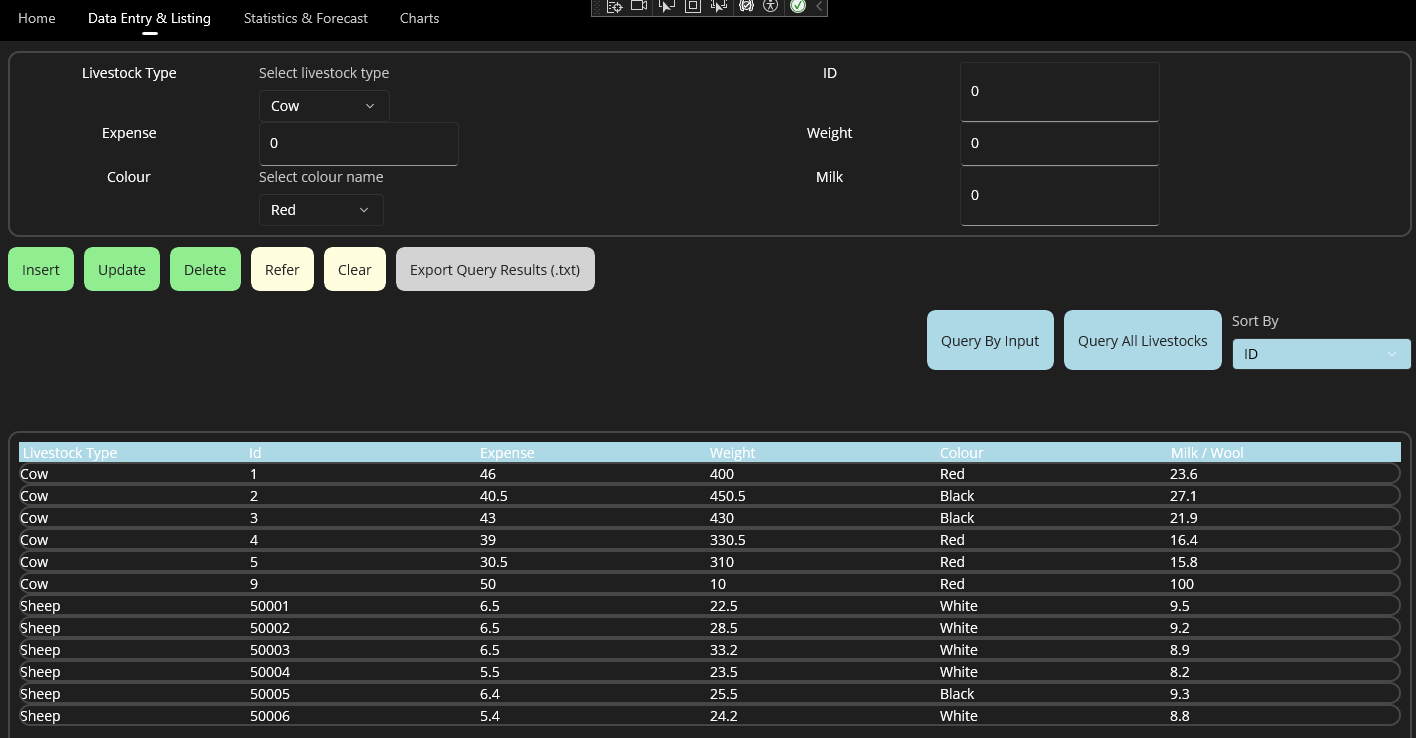Focus the Weight input field
The height and width of the screenshot is (738, 1416).
coord(1060,143)
